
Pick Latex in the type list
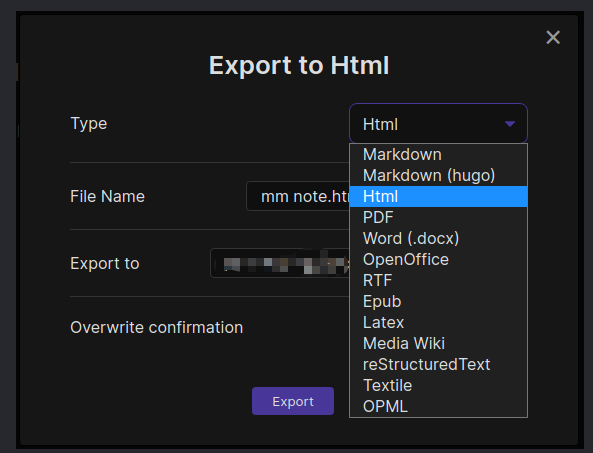438,323
